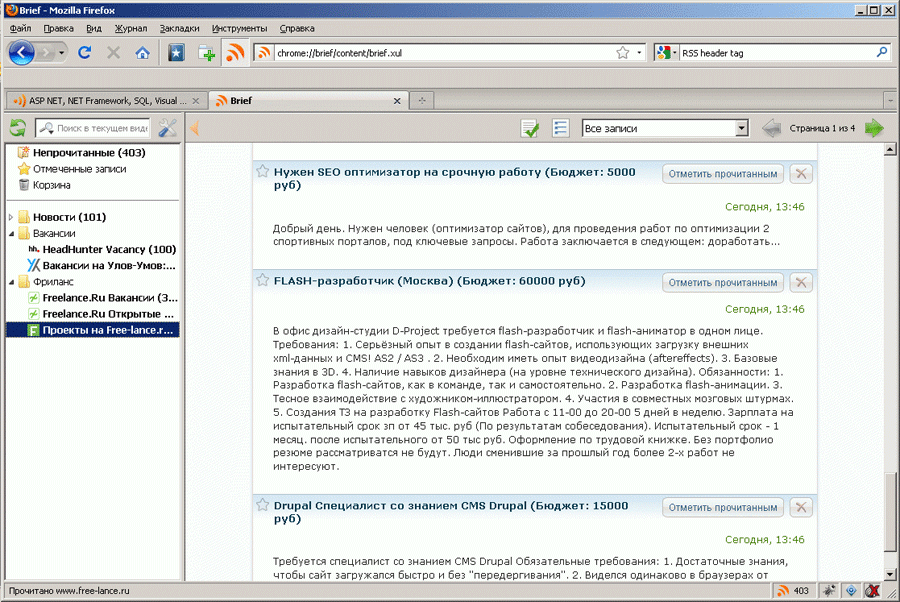Star the FLASH-разработчик entry
The width and height of the screenshot is (900, 602).
click(x=263, y=280)
